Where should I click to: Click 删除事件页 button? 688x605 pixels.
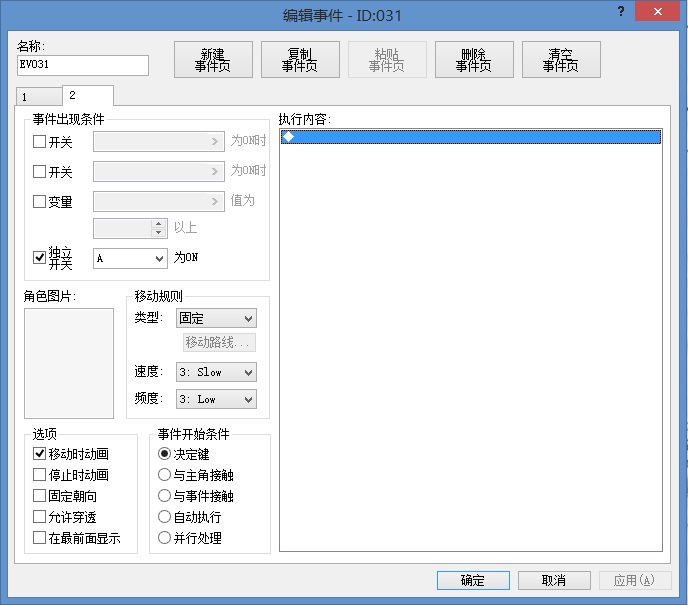coord(474,60)
